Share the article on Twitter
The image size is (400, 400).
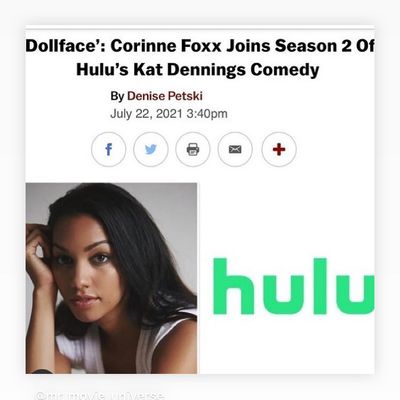(x=151, y=149)
